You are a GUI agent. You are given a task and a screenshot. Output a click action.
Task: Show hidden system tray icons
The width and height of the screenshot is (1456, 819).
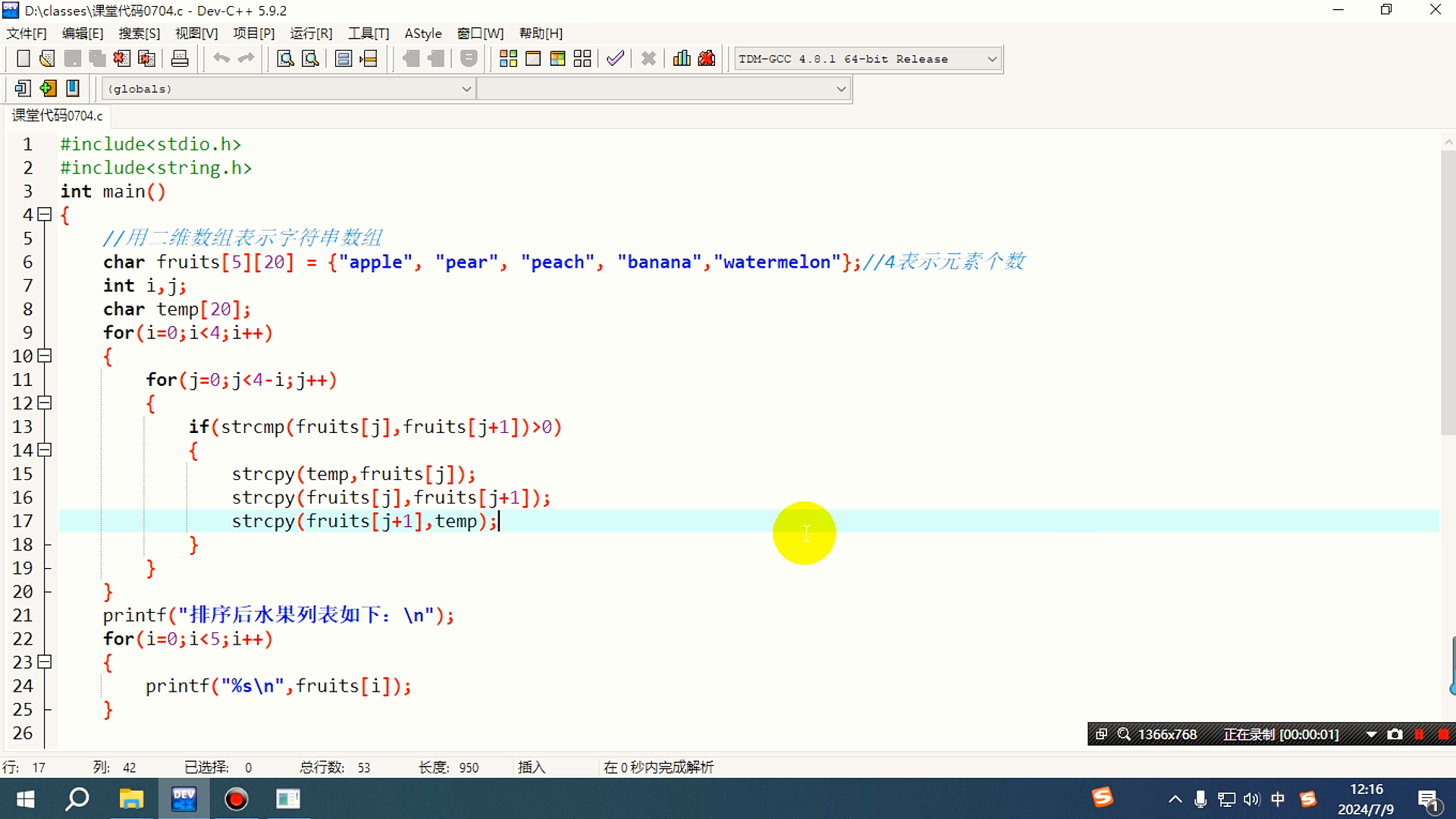[1175, 799]
